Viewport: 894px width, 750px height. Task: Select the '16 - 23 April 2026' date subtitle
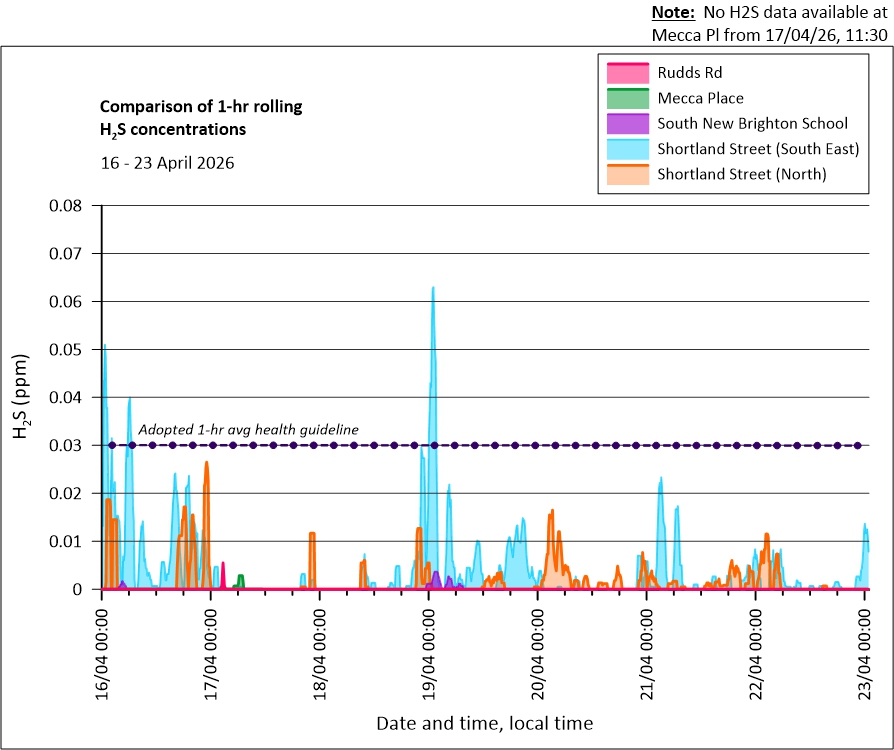tap(167, 163)
